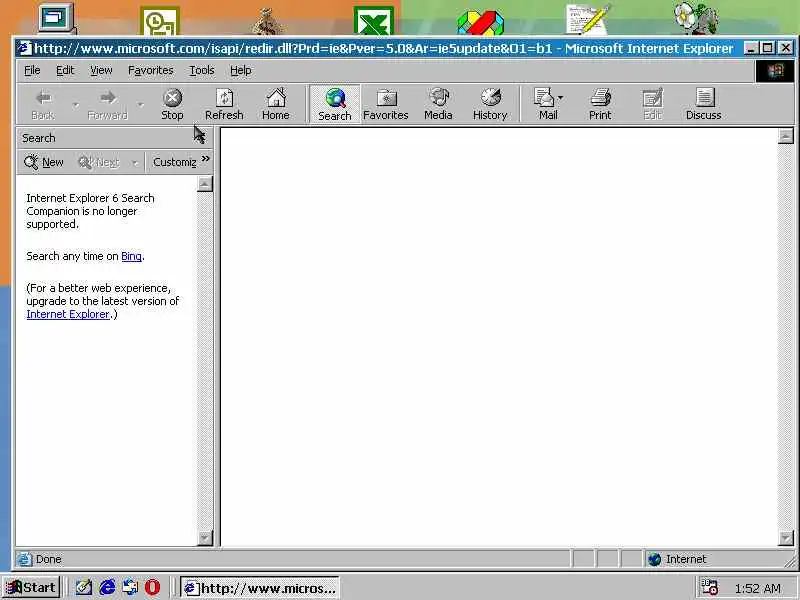This screenshot has height=600, width=800.
Task: Click the Edit toolbar button
Action: point(653,105)
